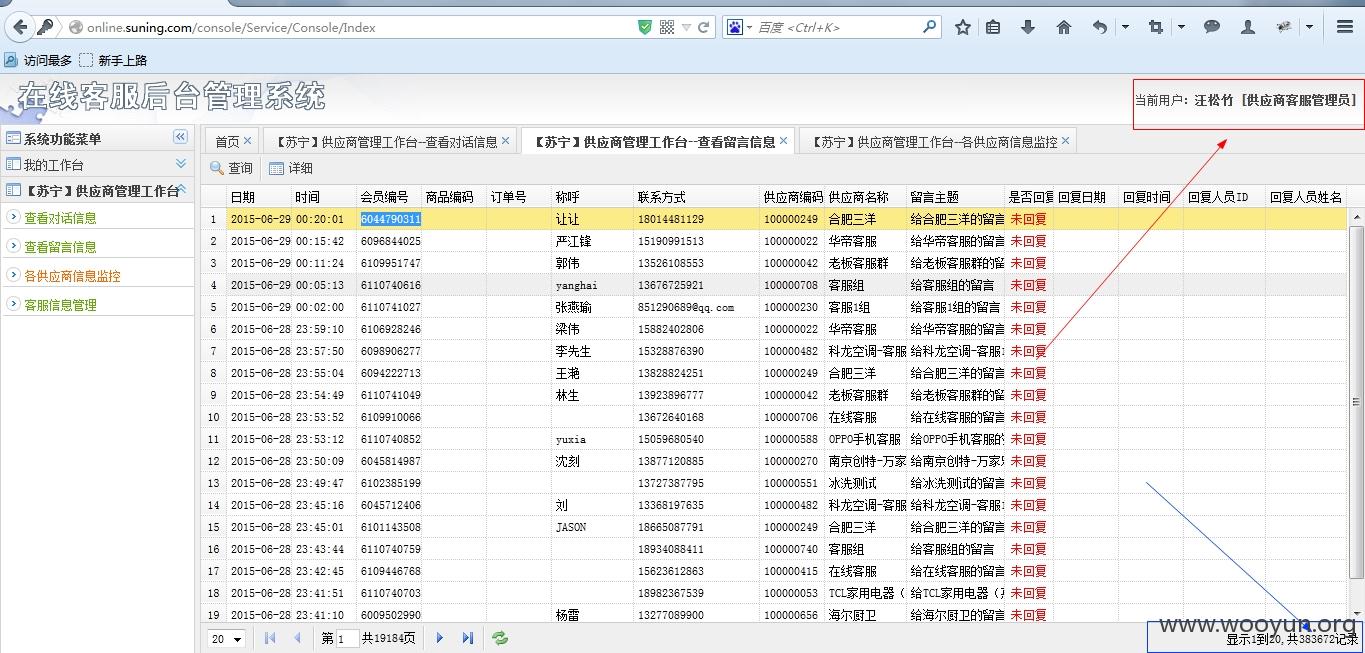
Task: Open 查看对话信息 in sidebar
Action: (x=60, y=218)
